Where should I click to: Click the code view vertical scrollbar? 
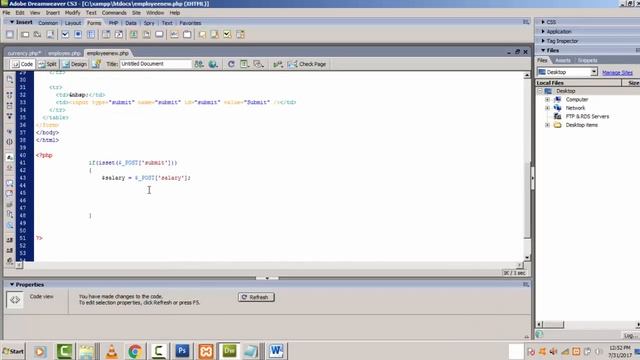(527, 167)
